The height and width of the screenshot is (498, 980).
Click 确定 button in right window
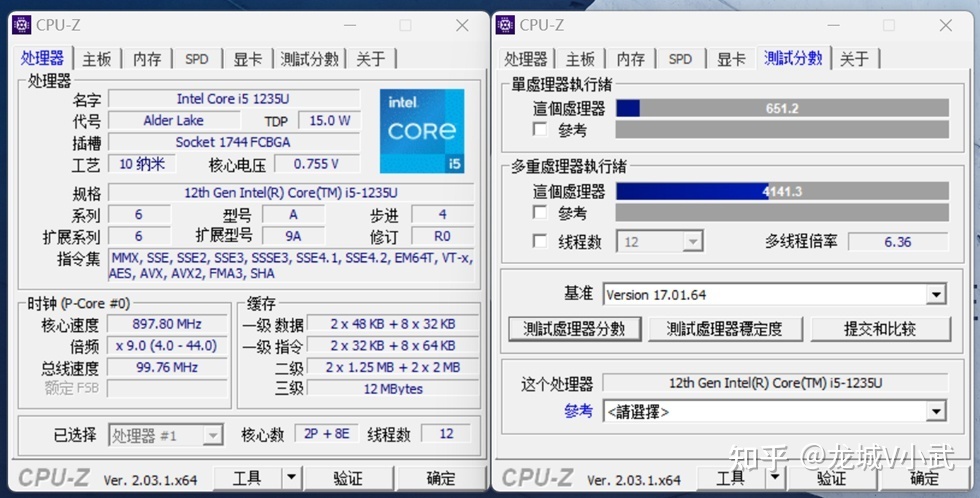coord(924,479)
